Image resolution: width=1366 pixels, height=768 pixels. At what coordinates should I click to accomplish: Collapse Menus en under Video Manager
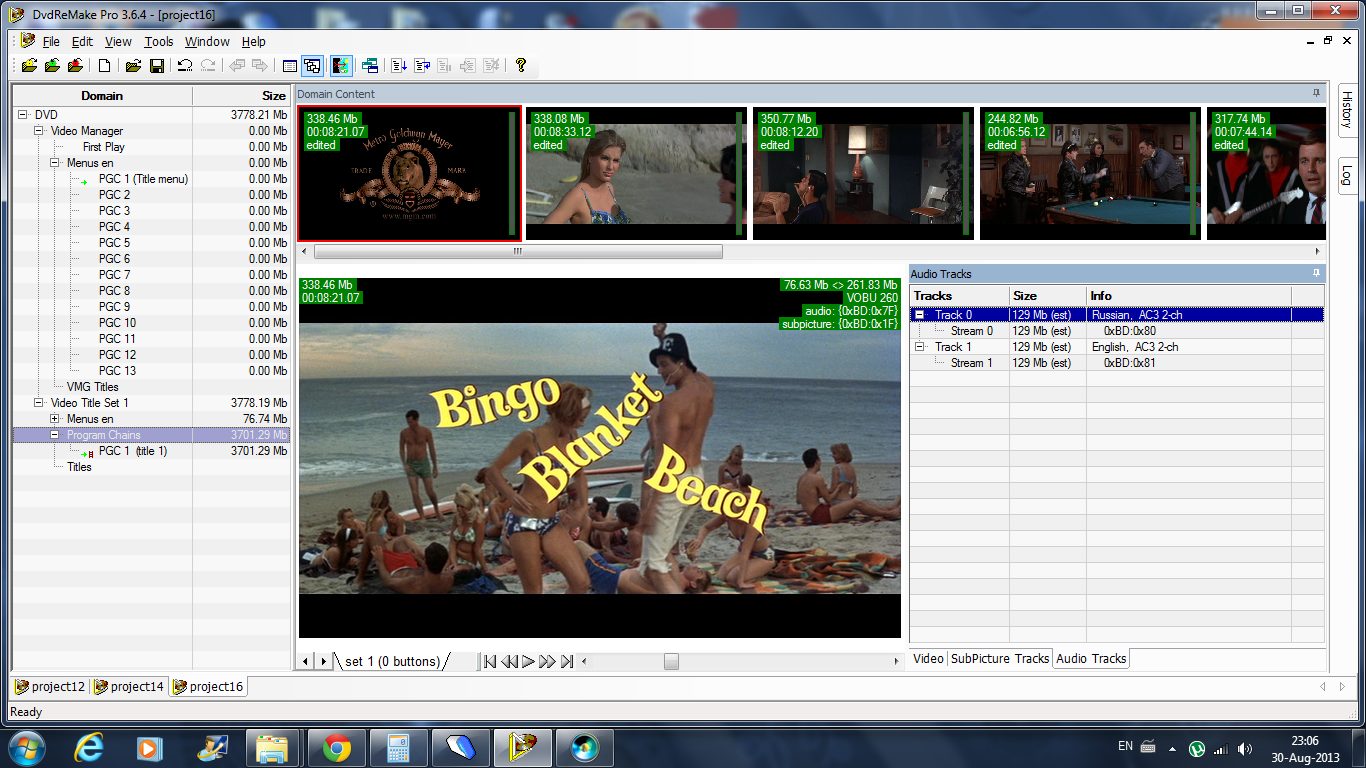[55, 163]
